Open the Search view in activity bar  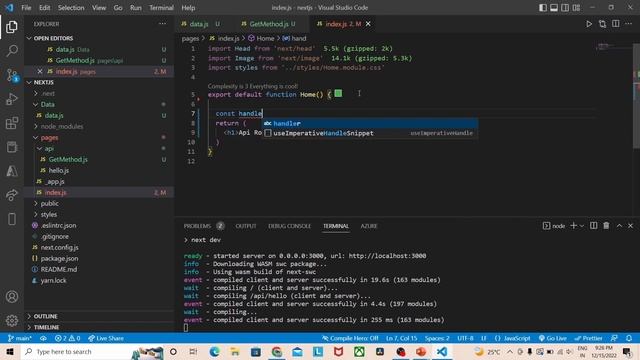pos(12,51)
